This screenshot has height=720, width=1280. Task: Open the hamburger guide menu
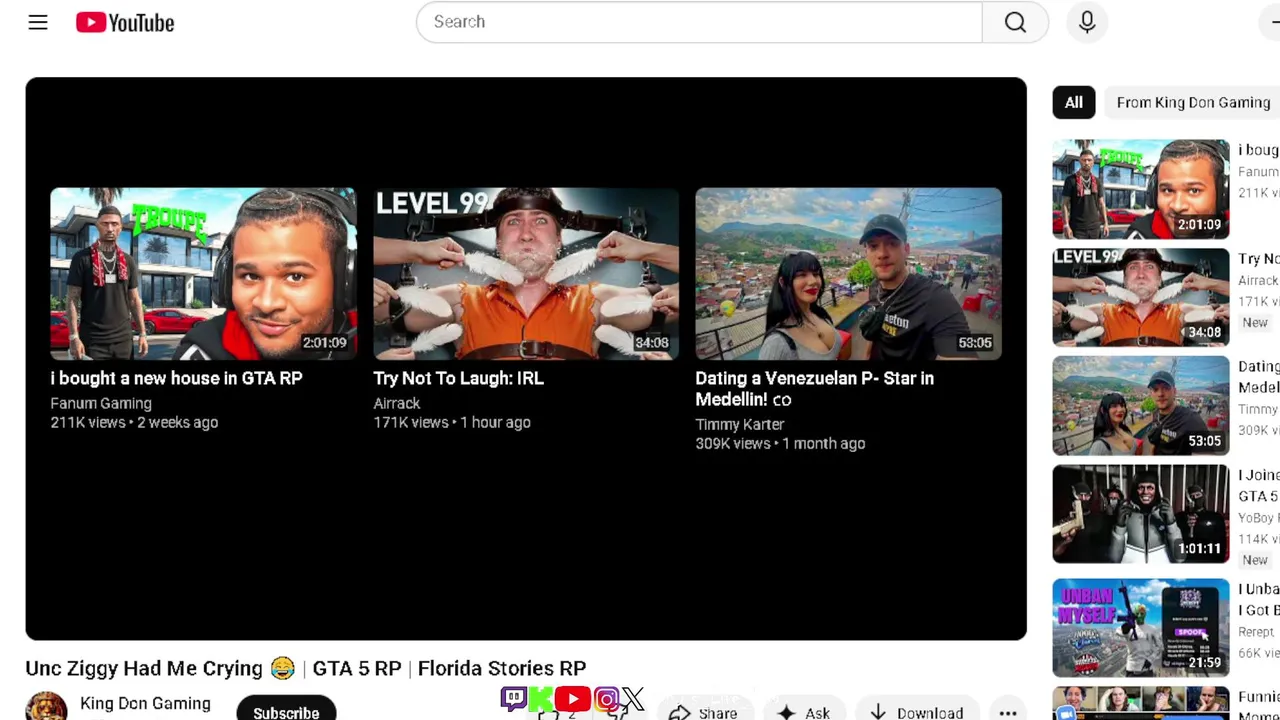pos(38,22)
